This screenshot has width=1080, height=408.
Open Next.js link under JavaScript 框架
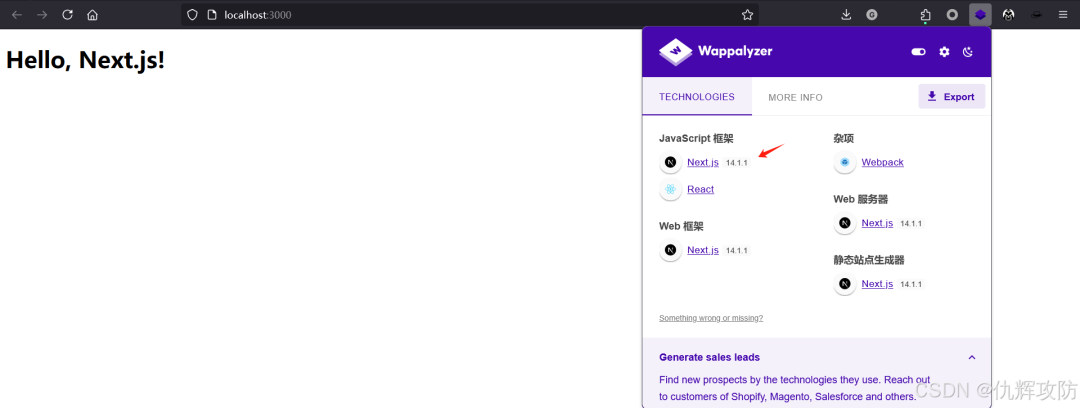(x=703, y=163)
